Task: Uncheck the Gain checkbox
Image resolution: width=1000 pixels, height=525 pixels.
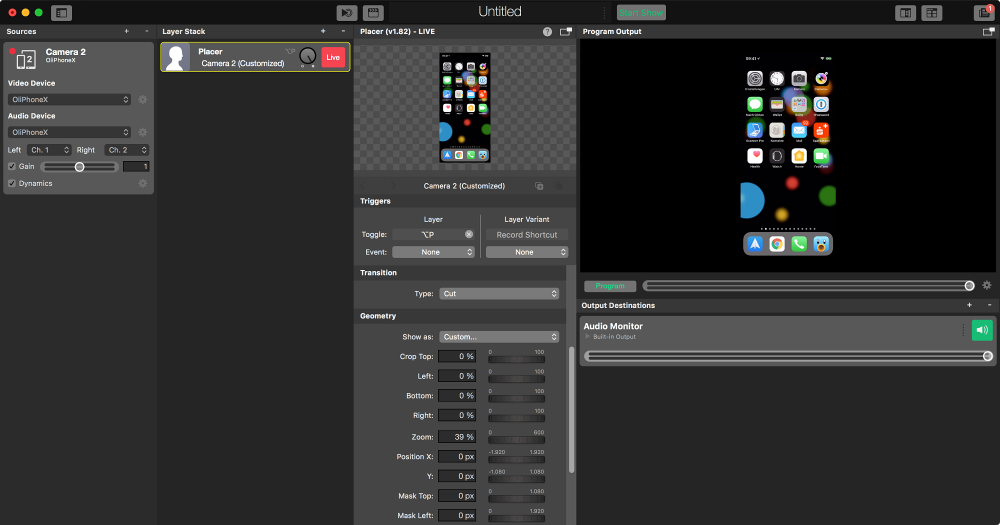Action: (x=11, y=166)
